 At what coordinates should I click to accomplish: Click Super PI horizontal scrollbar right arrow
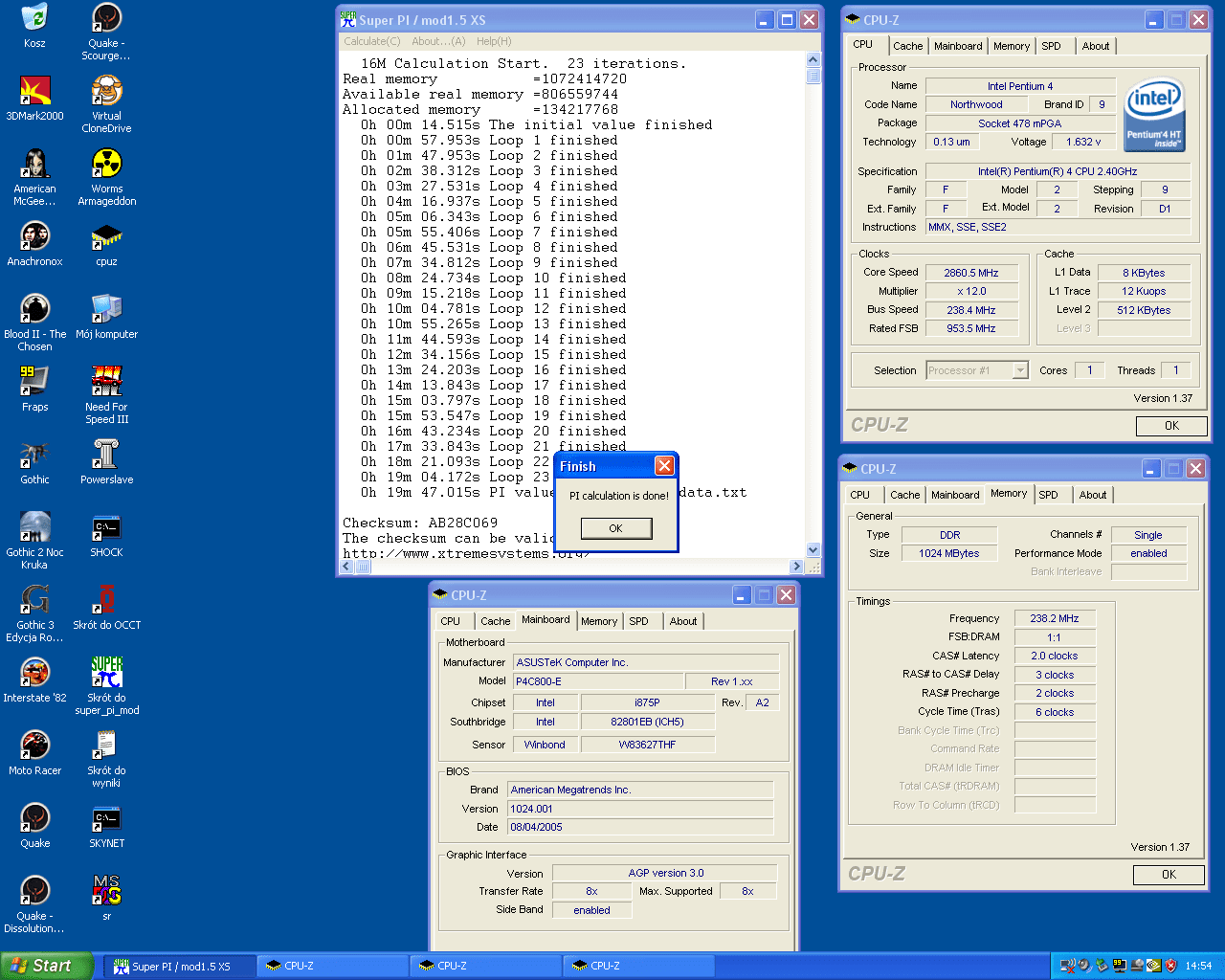[796, 567]
